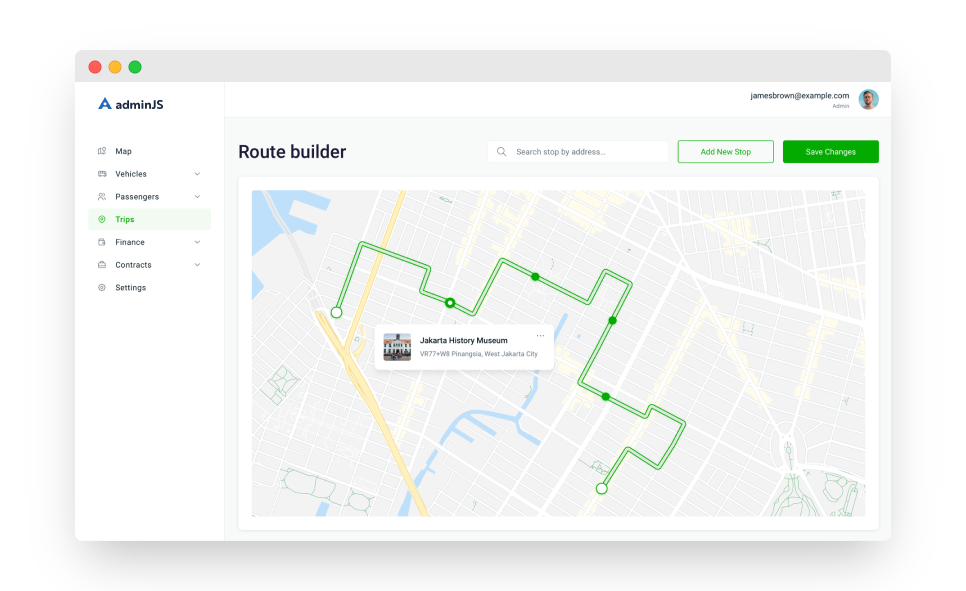Click the Add New Stop button

(725, 152)
